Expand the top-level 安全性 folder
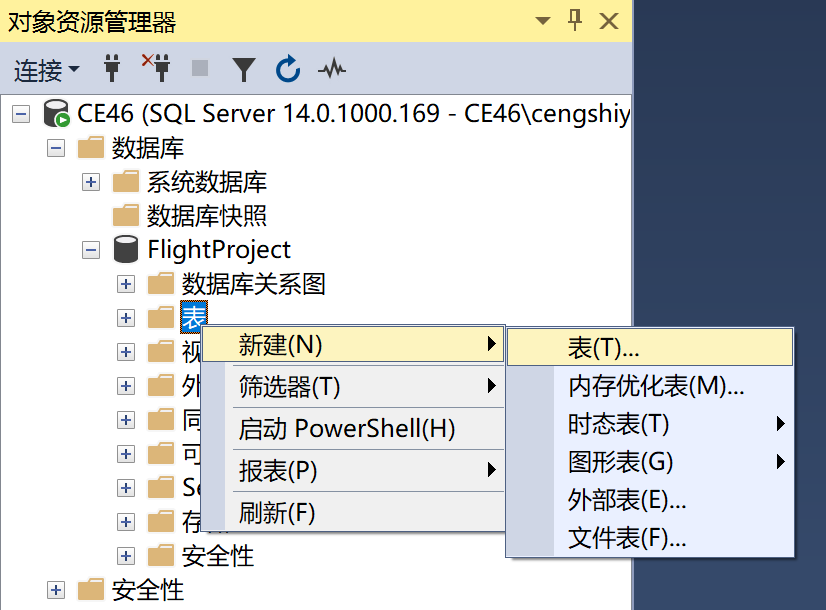Viewport: 826px width, 610px height. 56,590
